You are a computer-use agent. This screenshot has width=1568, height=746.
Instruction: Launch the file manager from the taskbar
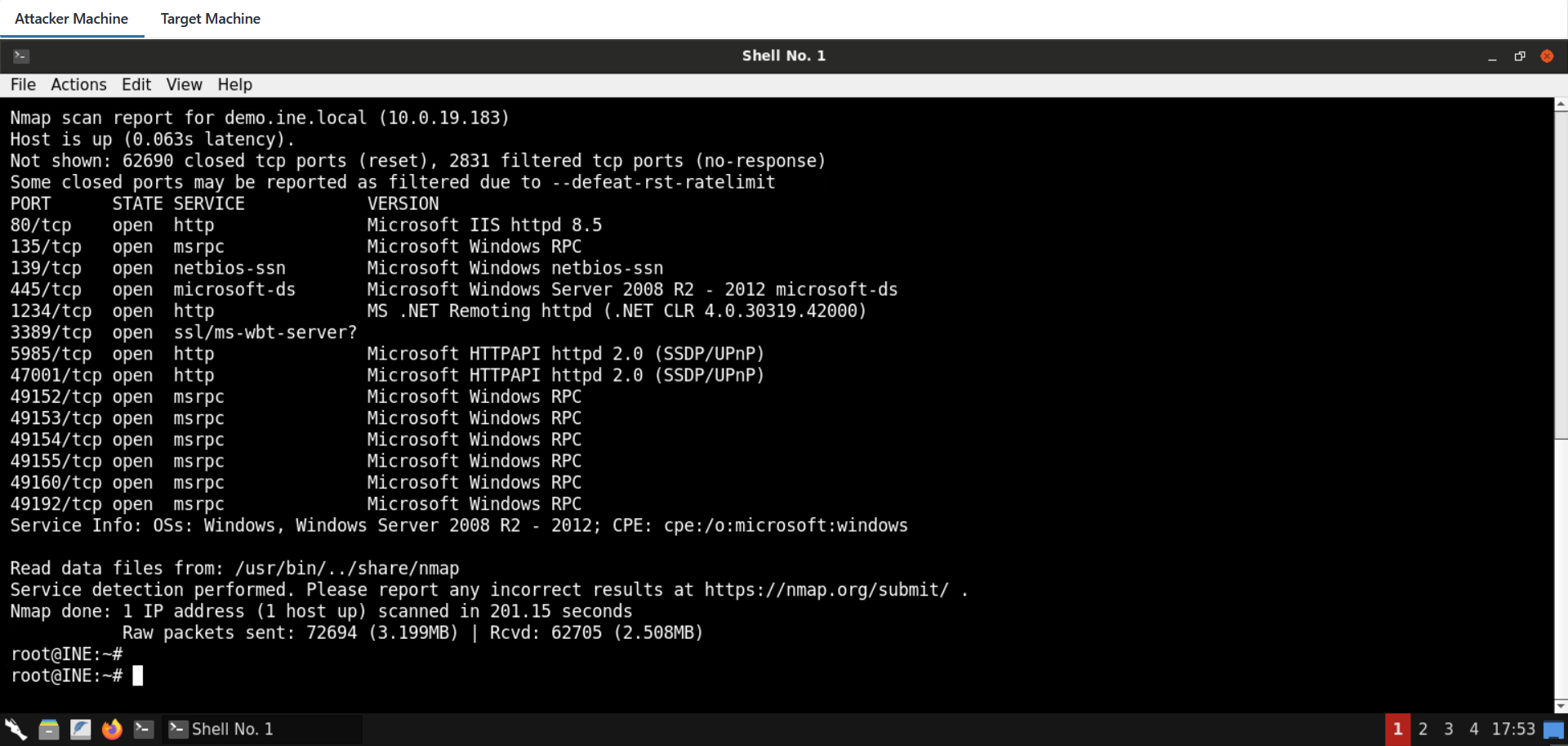49,729
